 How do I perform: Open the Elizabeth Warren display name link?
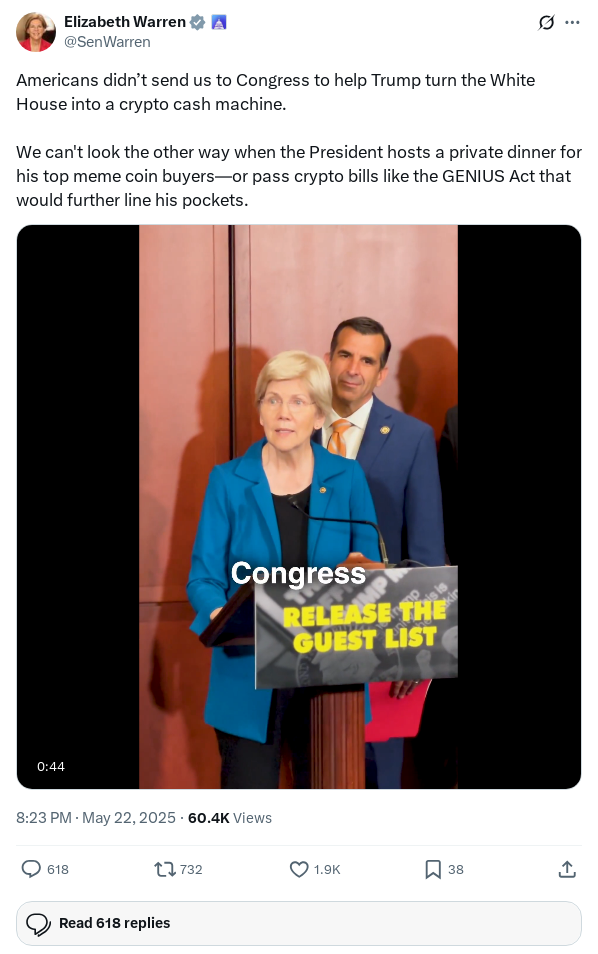[x=125, y=22]
